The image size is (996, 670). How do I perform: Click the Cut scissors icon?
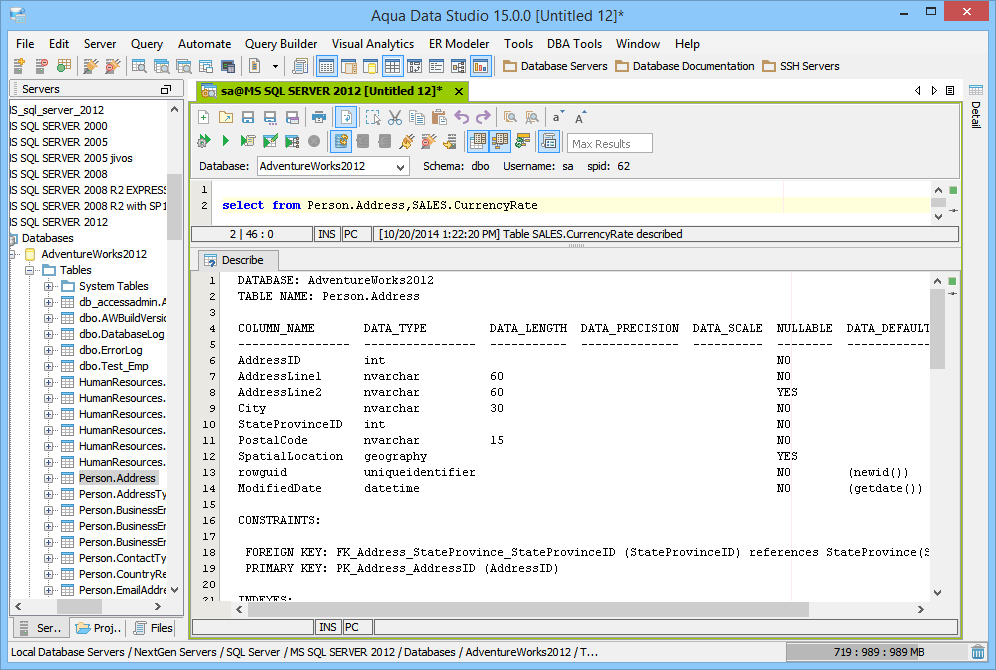(395, 117)
